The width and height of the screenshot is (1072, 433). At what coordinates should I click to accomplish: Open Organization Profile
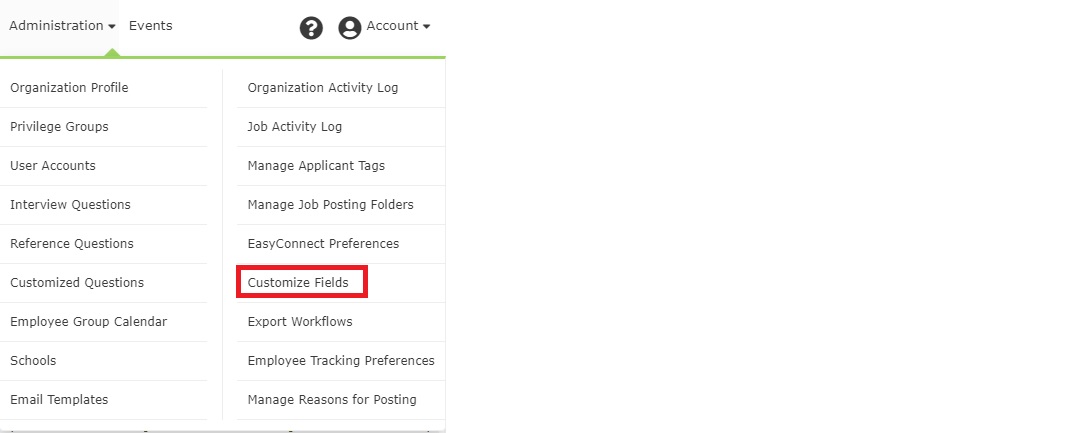click(x=69, y=88)
